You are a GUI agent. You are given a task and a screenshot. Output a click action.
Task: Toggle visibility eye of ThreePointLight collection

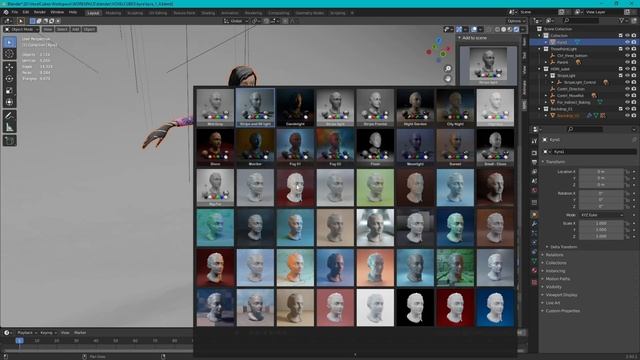pos(627,49)
